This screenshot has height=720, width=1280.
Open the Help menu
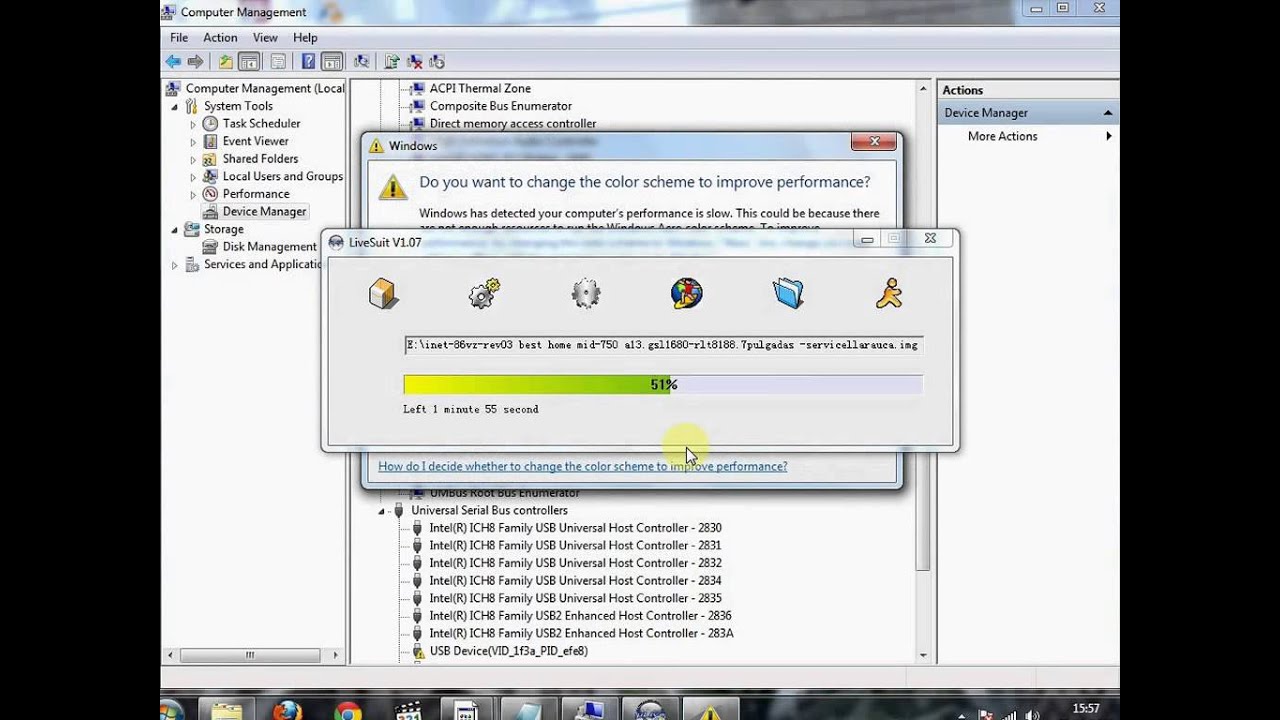coord(305,37)
